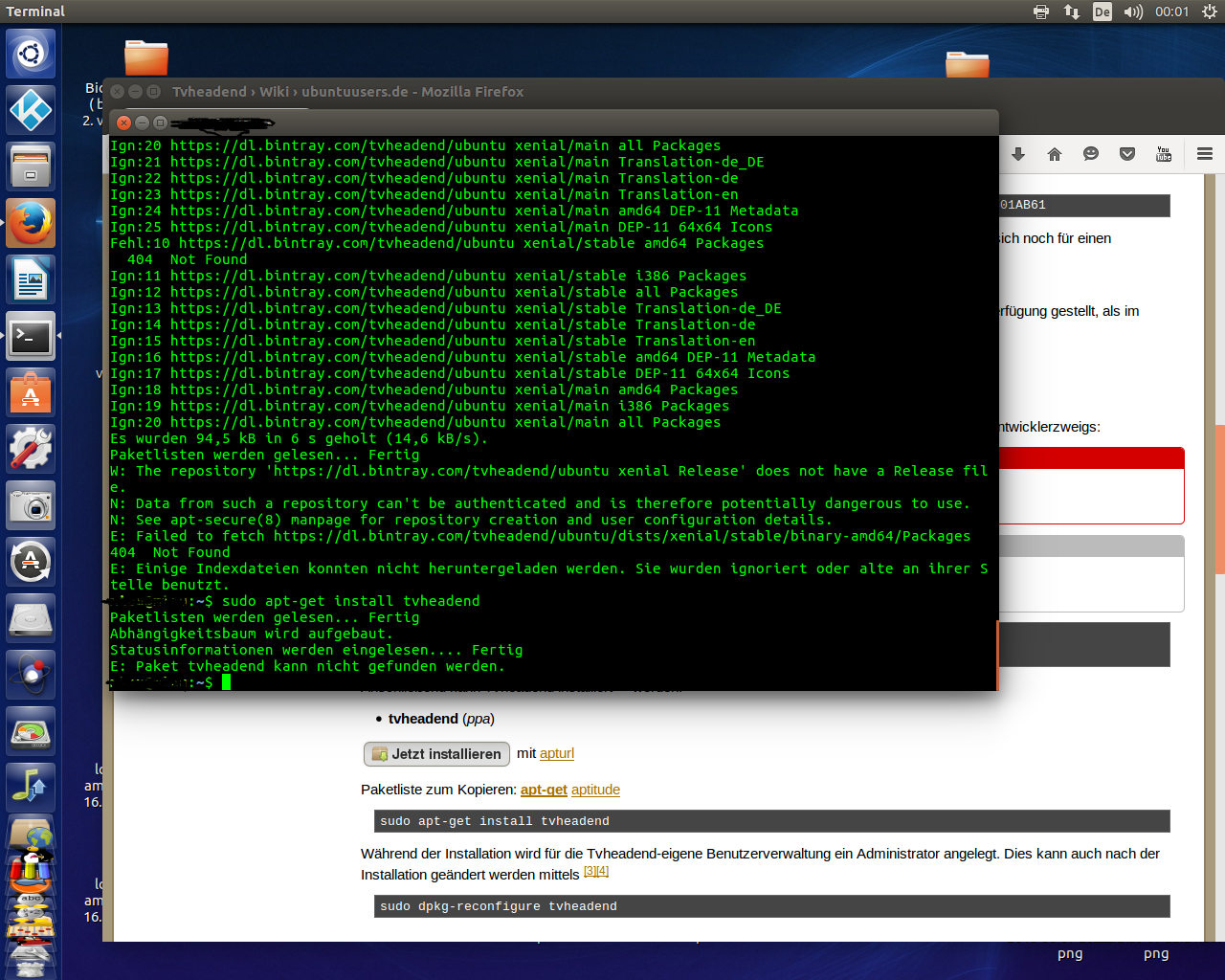Open the Ubuntu Dash search launcher
This screenshot has width=1225, height=980.
click(x=31, y=54)
